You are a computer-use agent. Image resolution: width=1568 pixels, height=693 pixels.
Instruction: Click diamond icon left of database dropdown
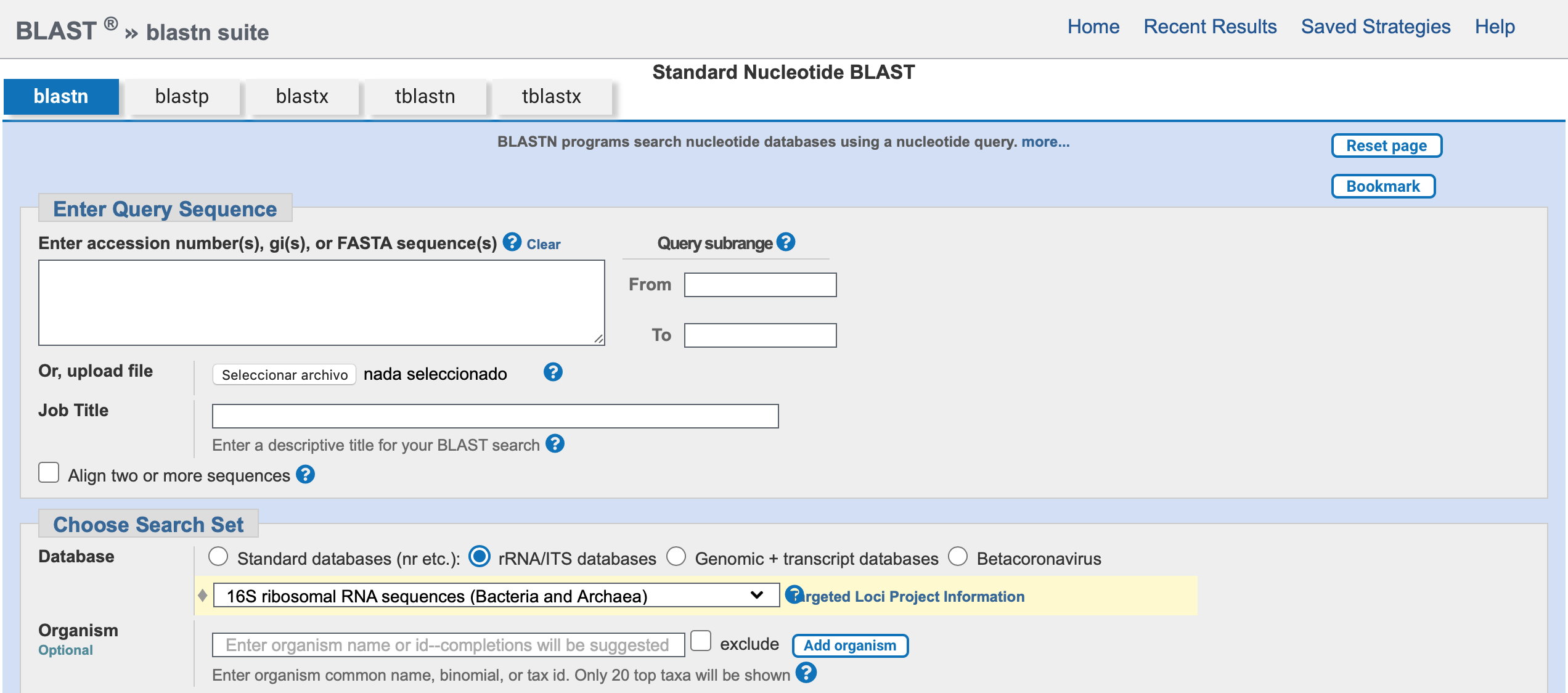pos(202,596)
